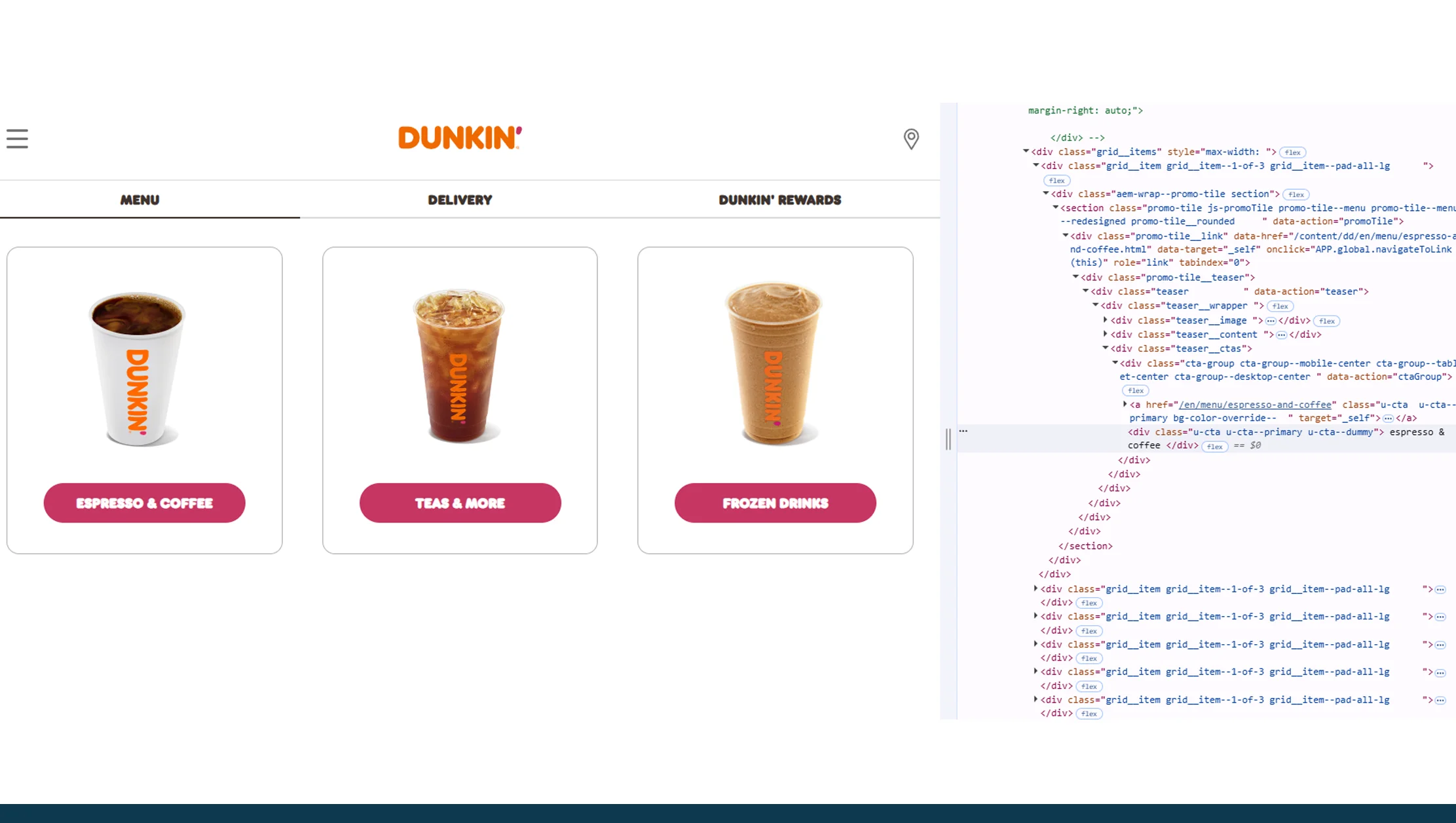1456x823 pixels.
Task: Toggle flex badge under cta-group div
Action: [1135, 391]
